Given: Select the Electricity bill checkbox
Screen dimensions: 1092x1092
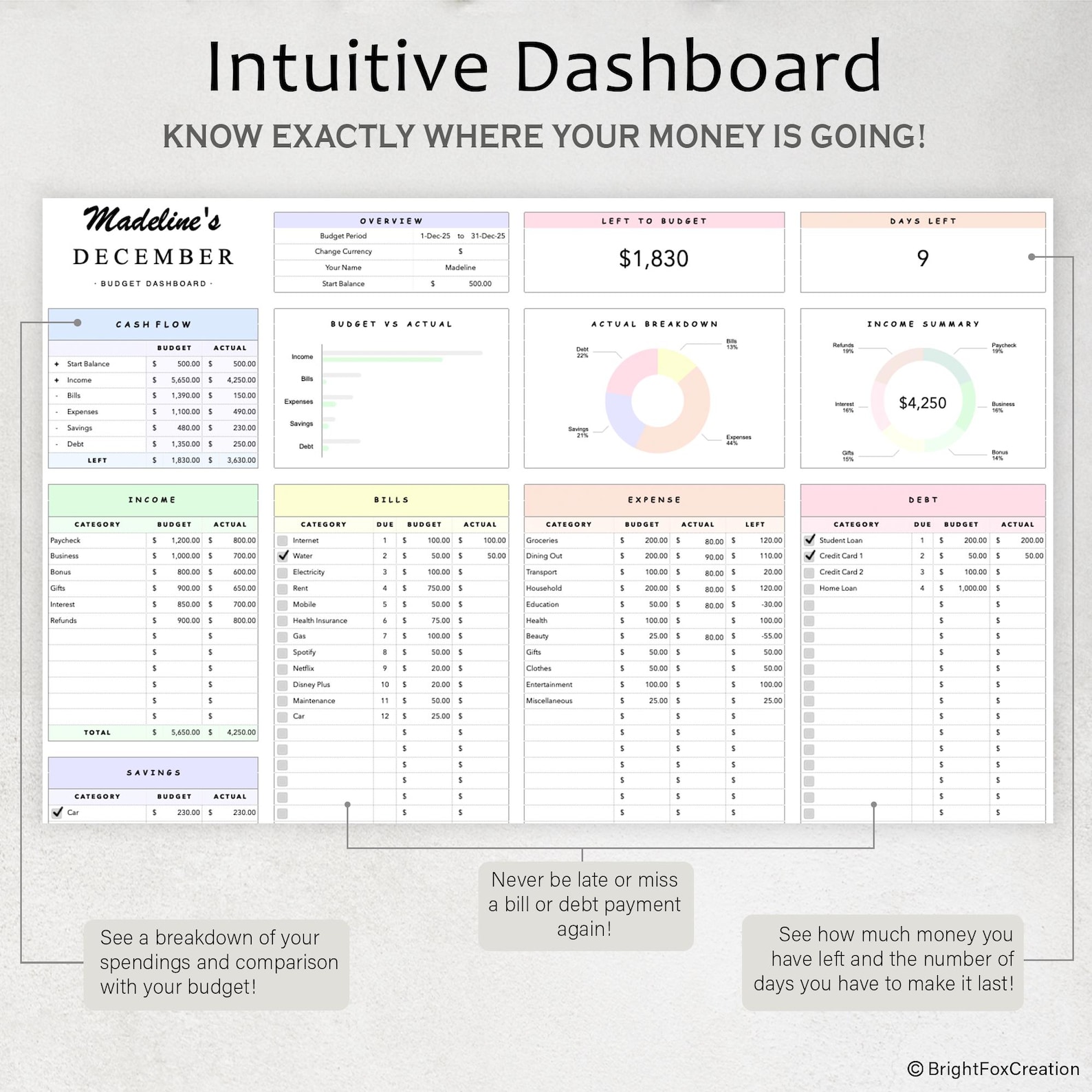Looking at the screenshot, I should pos(283,572).
